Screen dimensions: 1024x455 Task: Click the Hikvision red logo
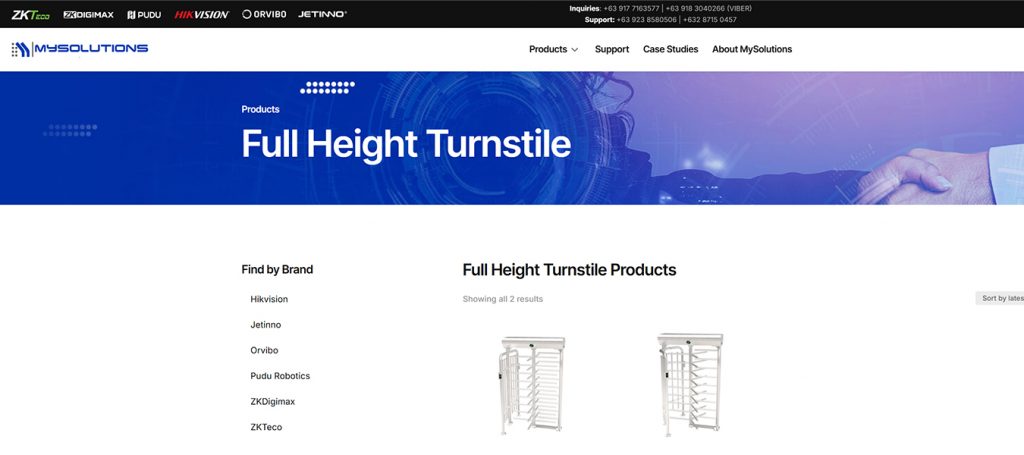202,14
